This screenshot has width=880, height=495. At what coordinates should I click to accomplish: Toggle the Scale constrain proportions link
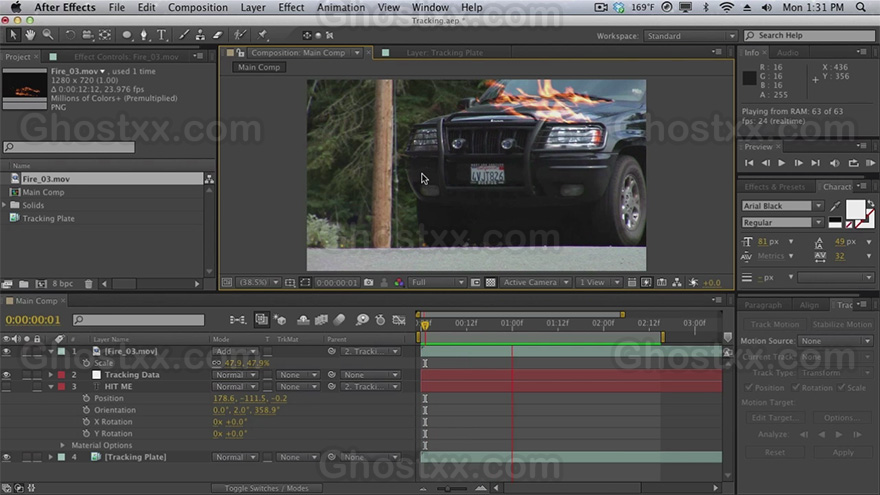click(x=217, y=363)
